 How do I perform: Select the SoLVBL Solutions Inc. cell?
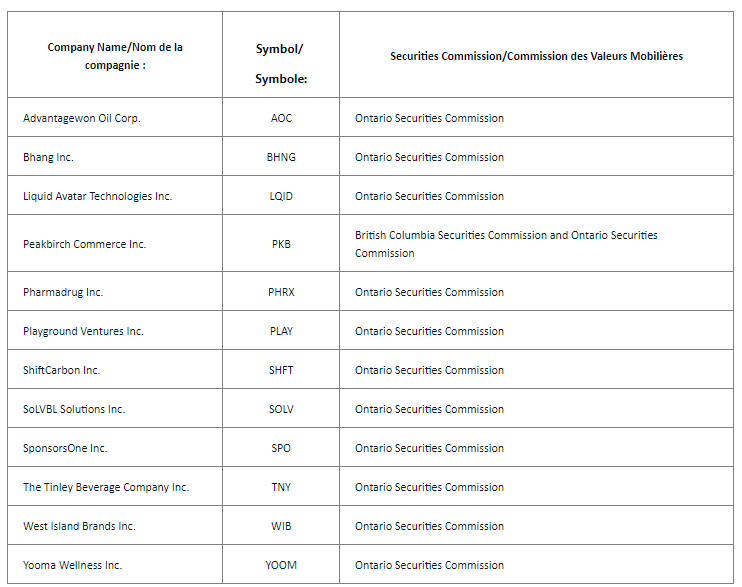pos(74,409)
